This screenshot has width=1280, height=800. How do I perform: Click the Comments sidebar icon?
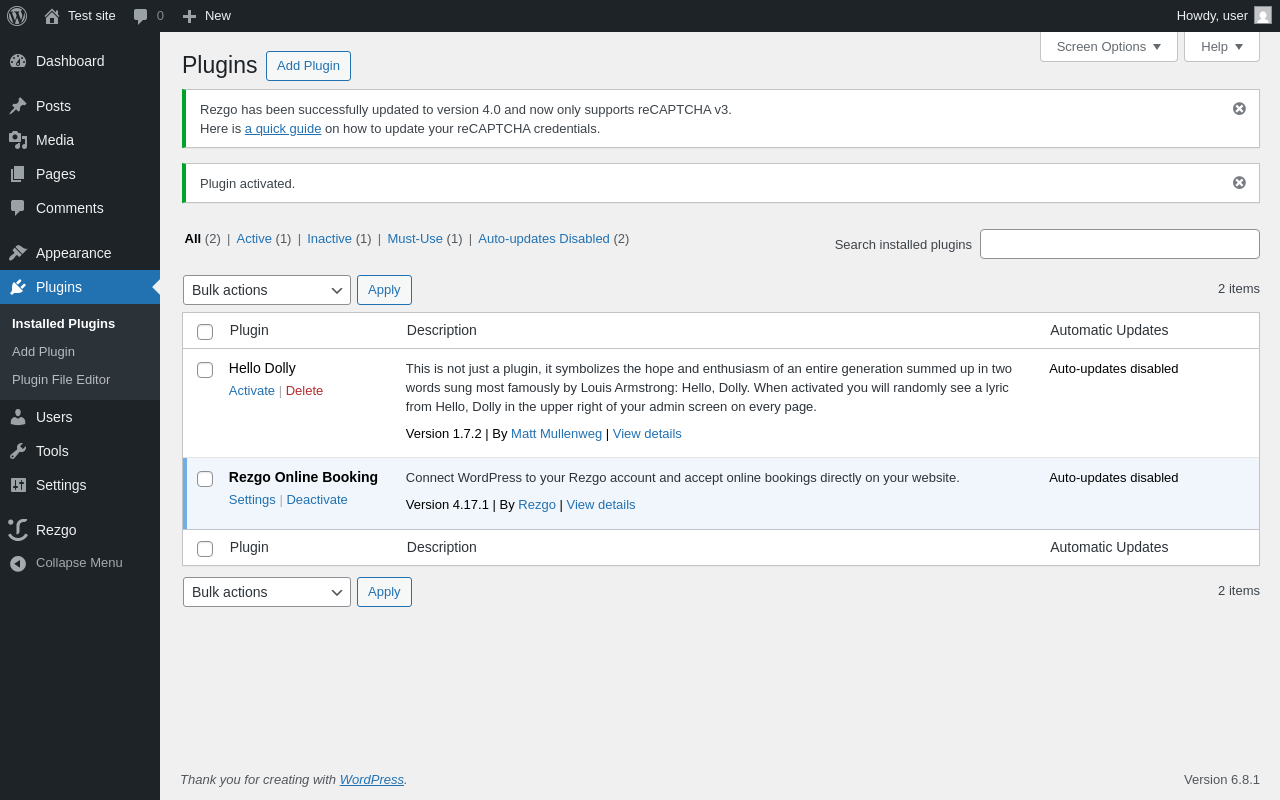(18, 208)
